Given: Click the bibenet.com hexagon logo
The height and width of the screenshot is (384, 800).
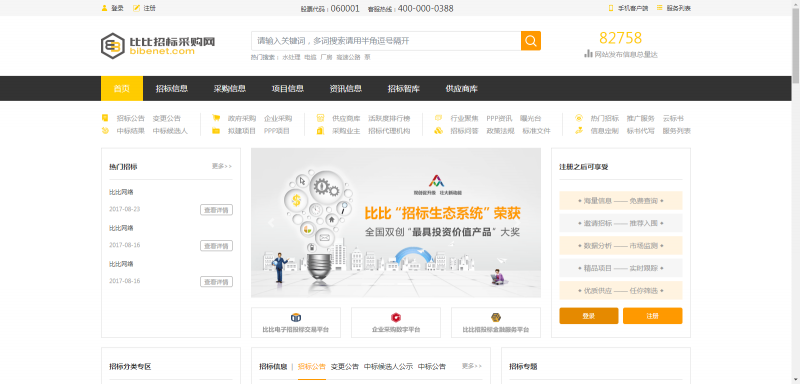Looking at the screenshot, I should [112, 45].
